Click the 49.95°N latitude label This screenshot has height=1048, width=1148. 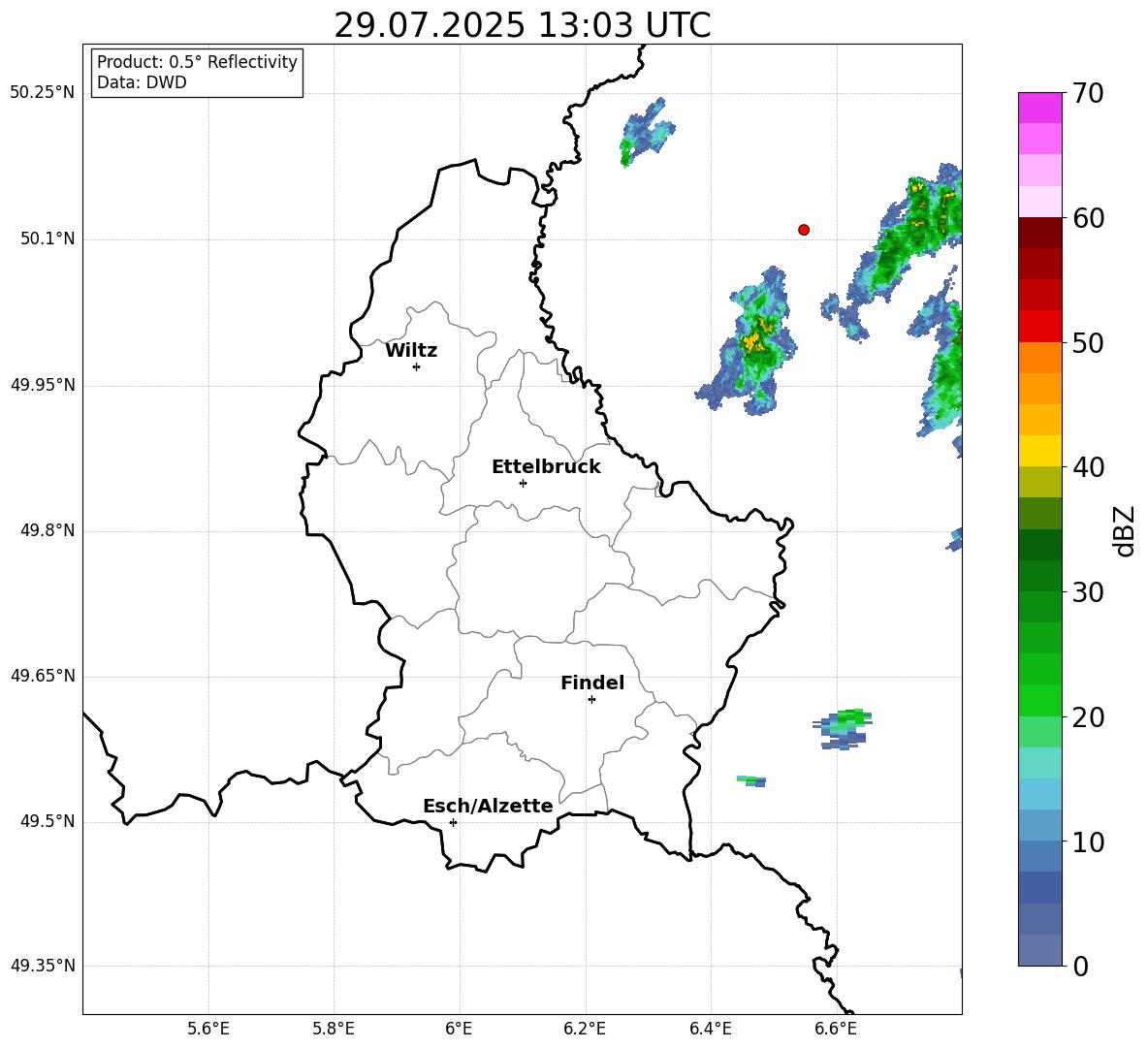(43, 385)
